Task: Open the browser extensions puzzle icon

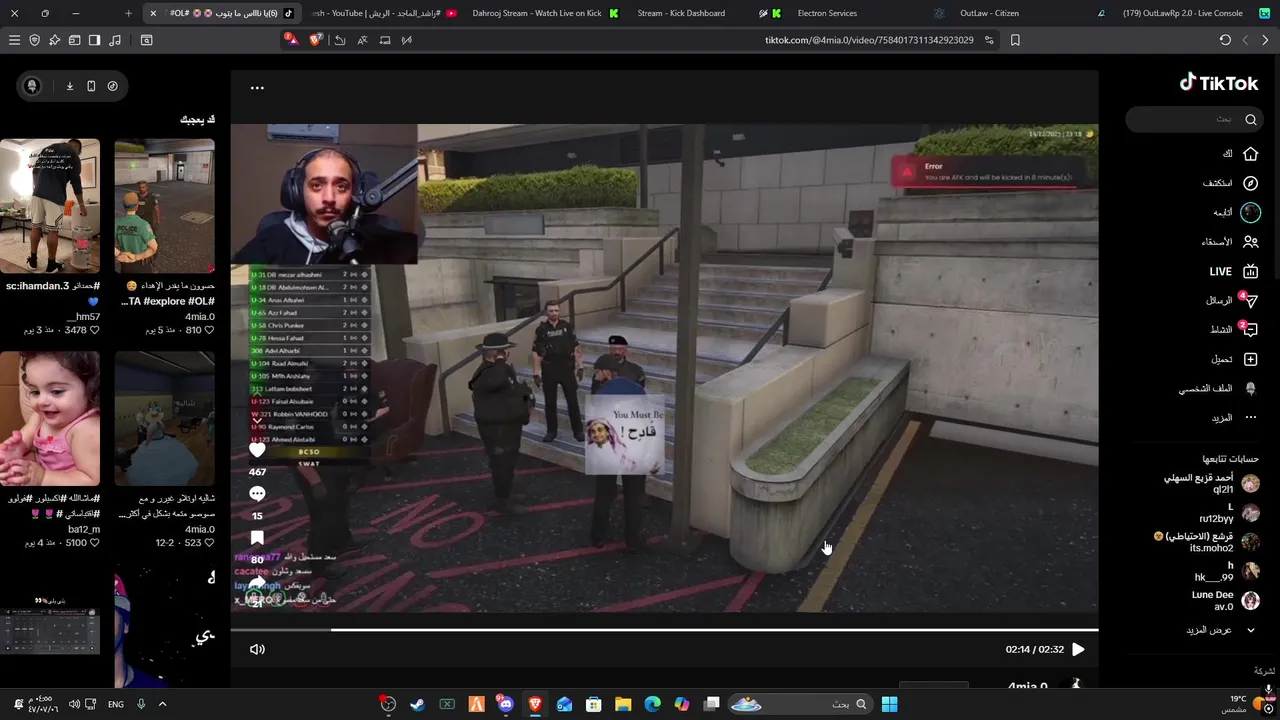Action: pos(54,40)
